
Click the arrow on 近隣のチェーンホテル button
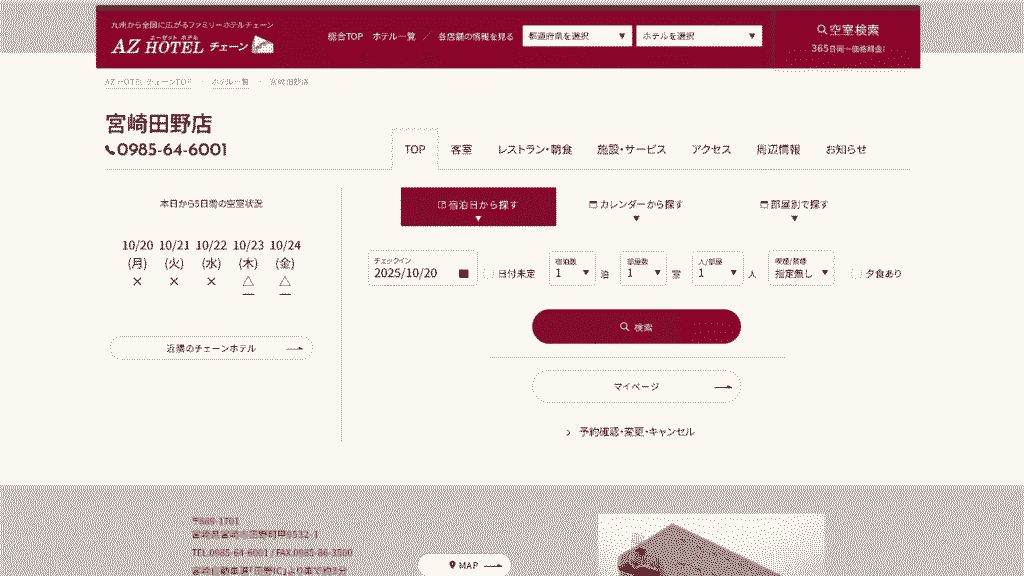(294, 349)
